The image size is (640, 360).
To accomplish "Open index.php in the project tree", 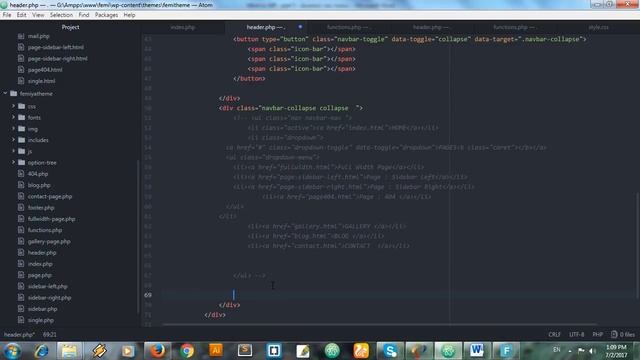I will pos(40,264).
